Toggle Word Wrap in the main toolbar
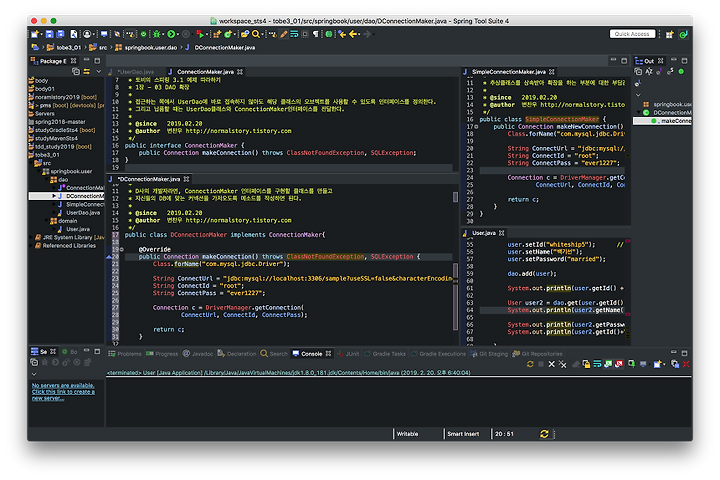This screenshot has height=480, width=720. point(294,34)
